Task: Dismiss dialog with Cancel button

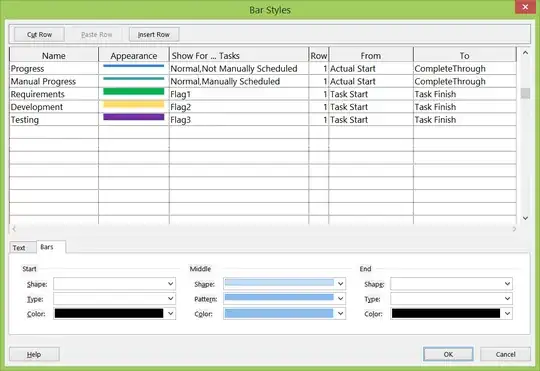Action: click(505, 354)
